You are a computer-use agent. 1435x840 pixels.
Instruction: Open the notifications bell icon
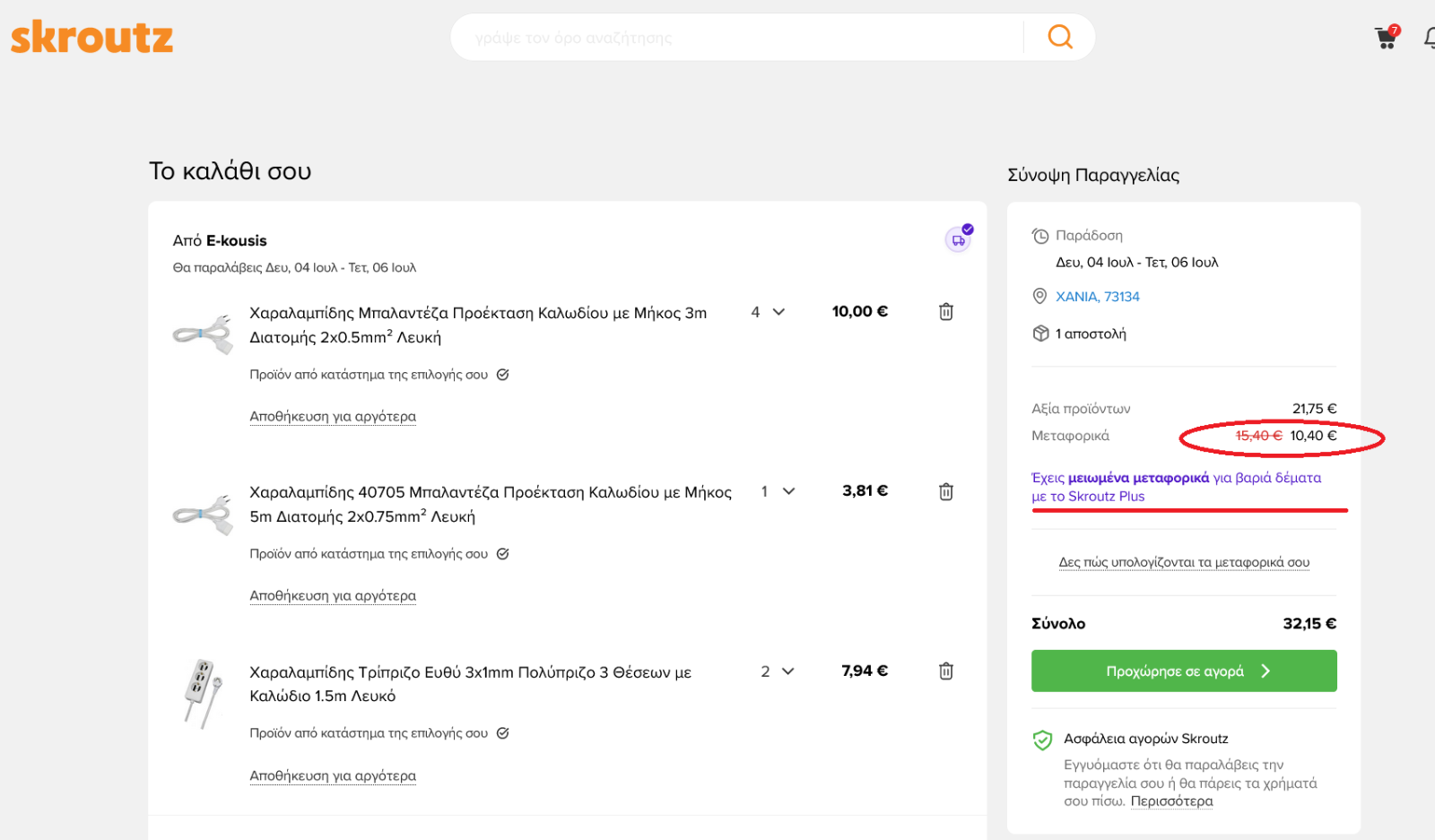(x=1430, y=38)
